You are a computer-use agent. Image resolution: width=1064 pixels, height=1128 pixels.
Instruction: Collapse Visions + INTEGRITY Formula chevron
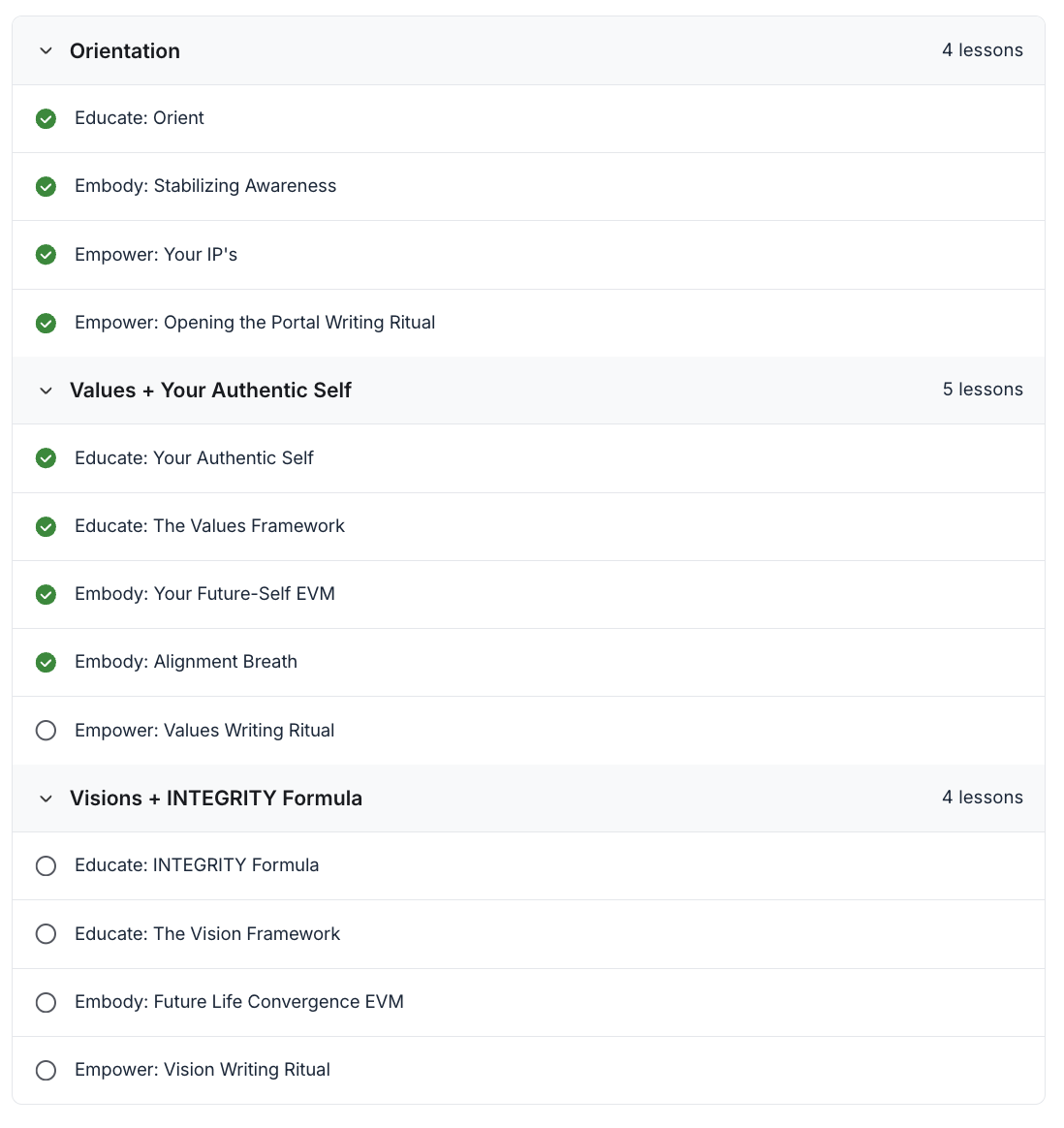pos(47,799)
